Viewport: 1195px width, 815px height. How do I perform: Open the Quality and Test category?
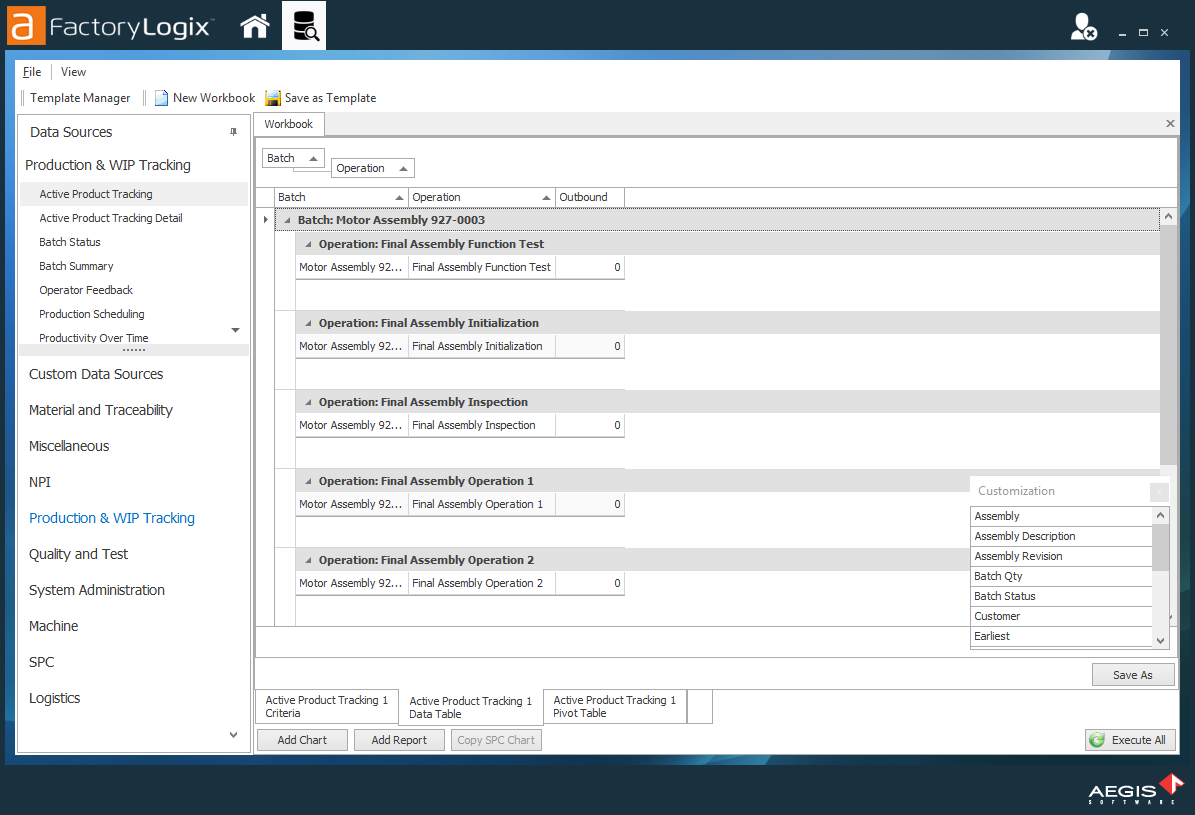[x=79, y=554]
